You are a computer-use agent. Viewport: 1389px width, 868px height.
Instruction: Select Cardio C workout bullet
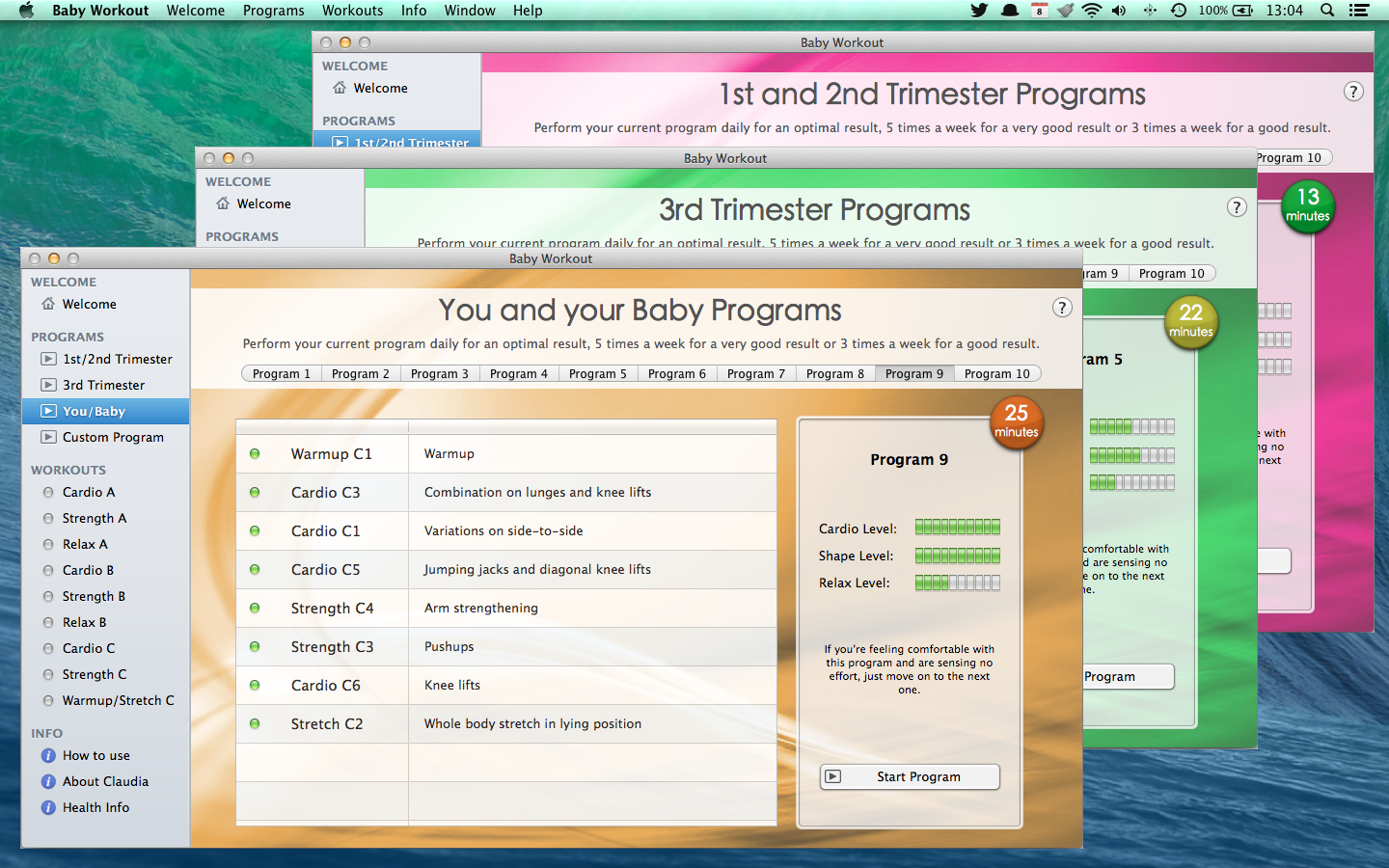[48, 648]
